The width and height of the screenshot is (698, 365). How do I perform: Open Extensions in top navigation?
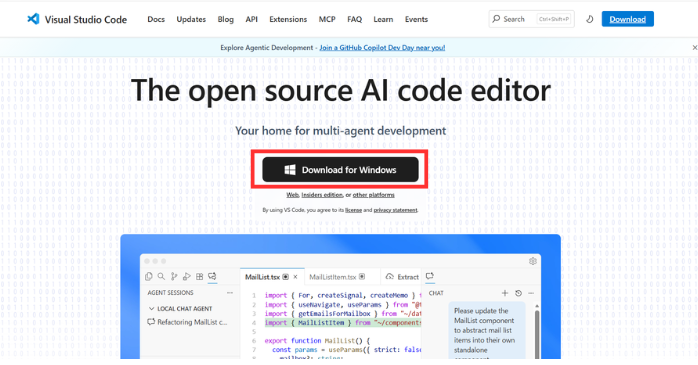[288, 19]
